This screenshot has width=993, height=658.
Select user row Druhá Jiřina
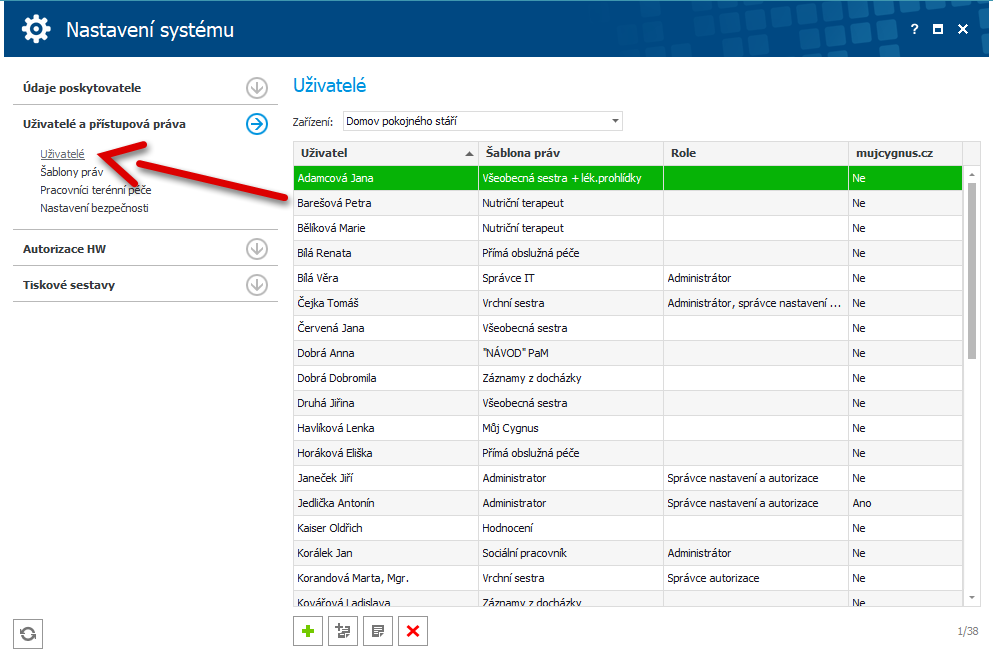pos(628,403)
